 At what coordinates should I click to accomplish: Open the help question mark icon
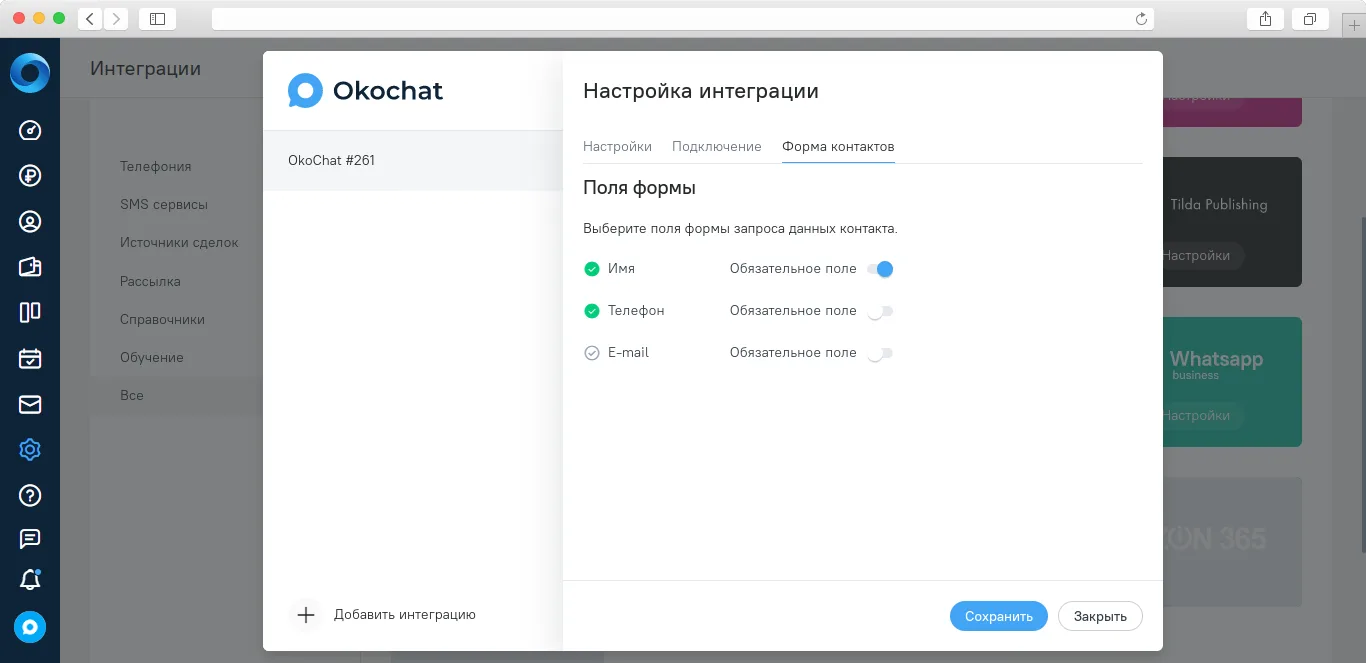point(30,495)
